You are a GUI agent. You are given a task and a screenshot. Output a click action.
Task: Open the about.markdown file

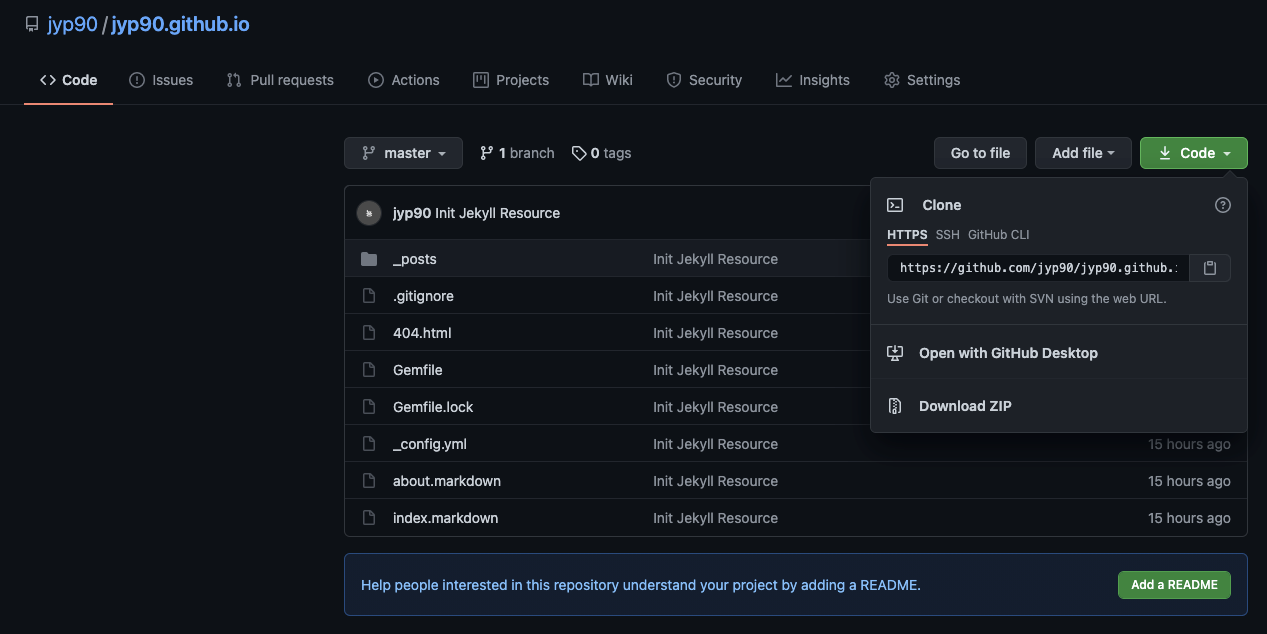coord(447,481)
